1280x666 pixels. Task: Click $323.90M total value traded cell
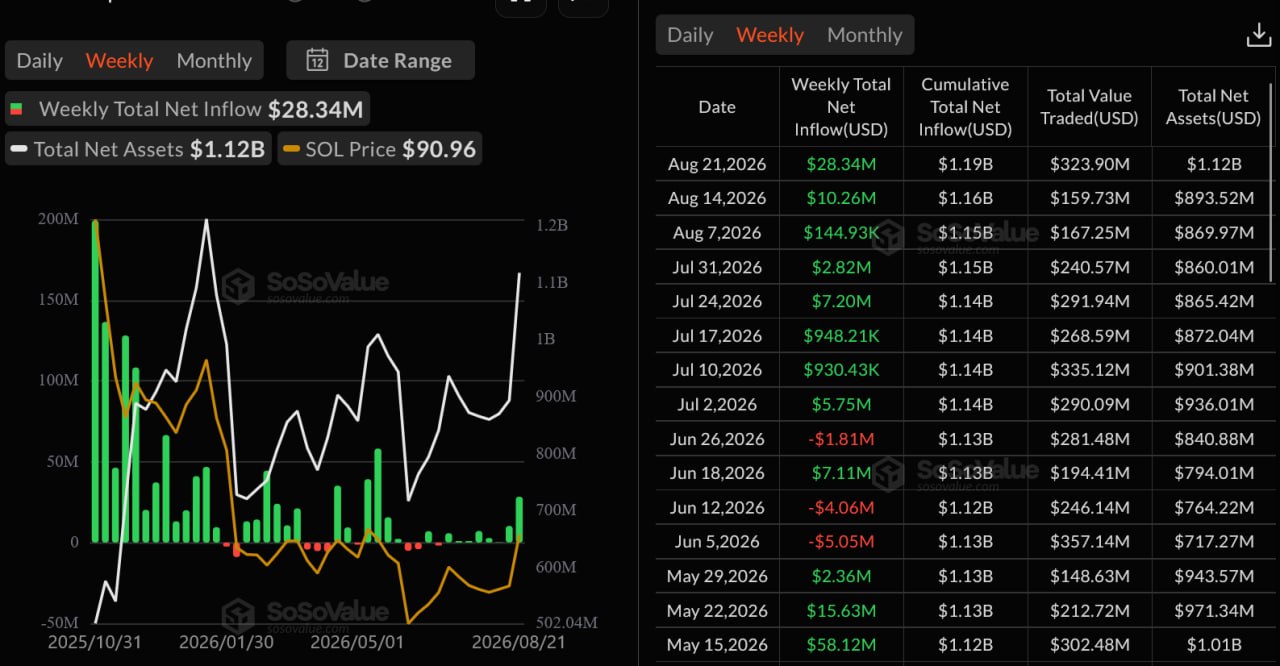coord(1089,164)
